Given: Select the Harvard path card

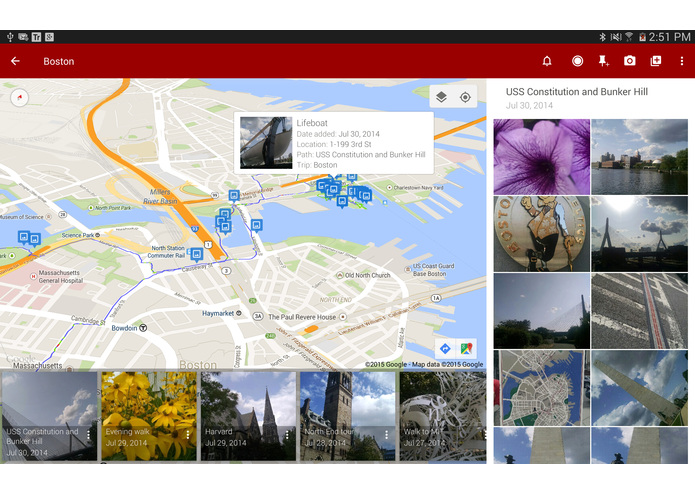Looking at the screenshot, I should pos(248,416).
